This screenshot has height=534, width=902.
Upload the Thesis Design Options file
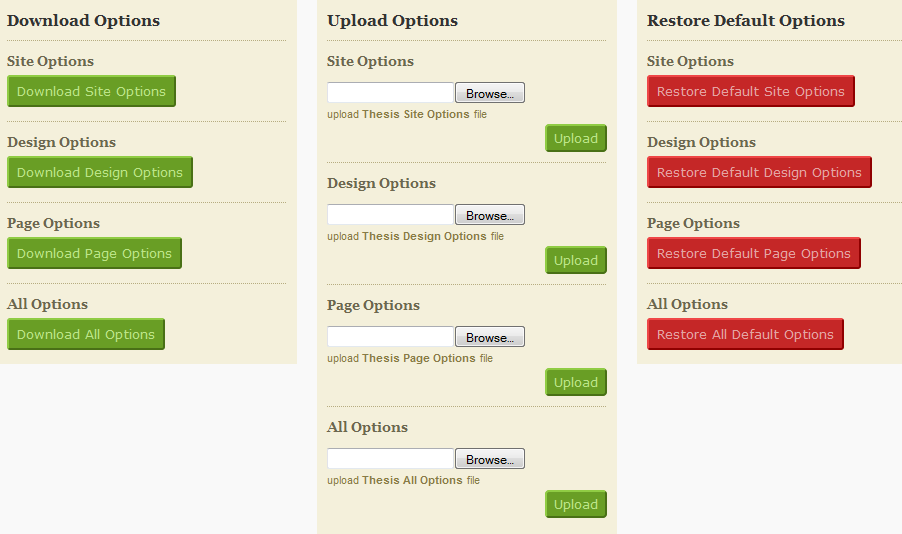pos(576,260)
